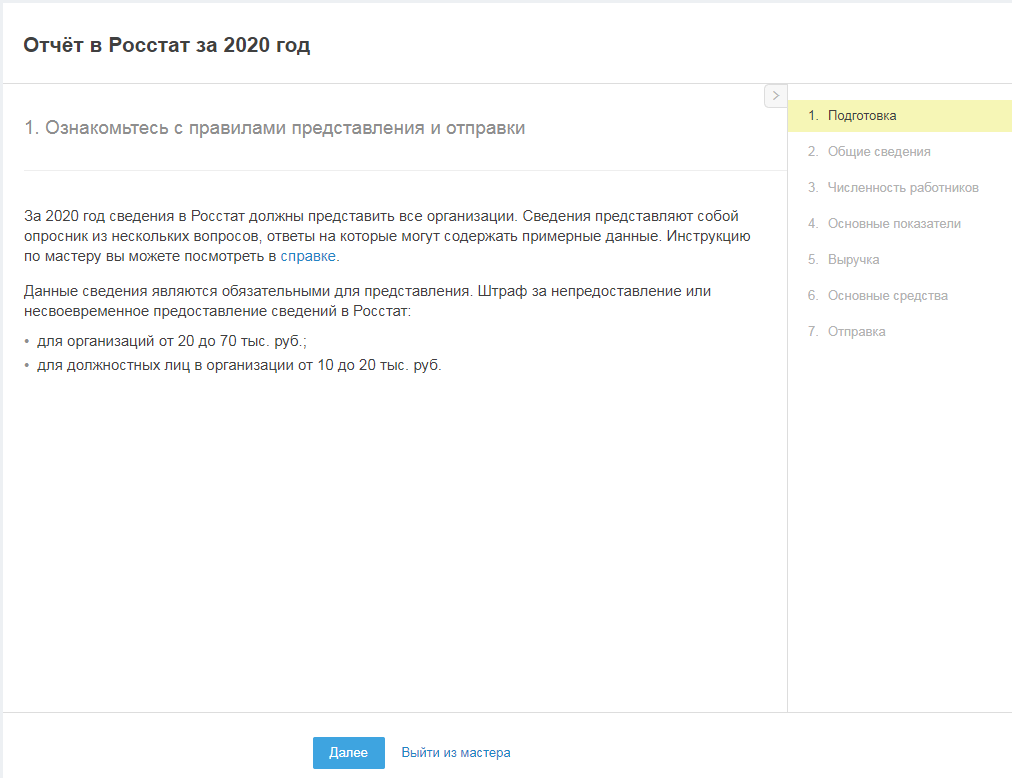Click the bullet about fines for должностных лиц
The height and width of the screenshot is (778, 1012).
pos(238,365)
